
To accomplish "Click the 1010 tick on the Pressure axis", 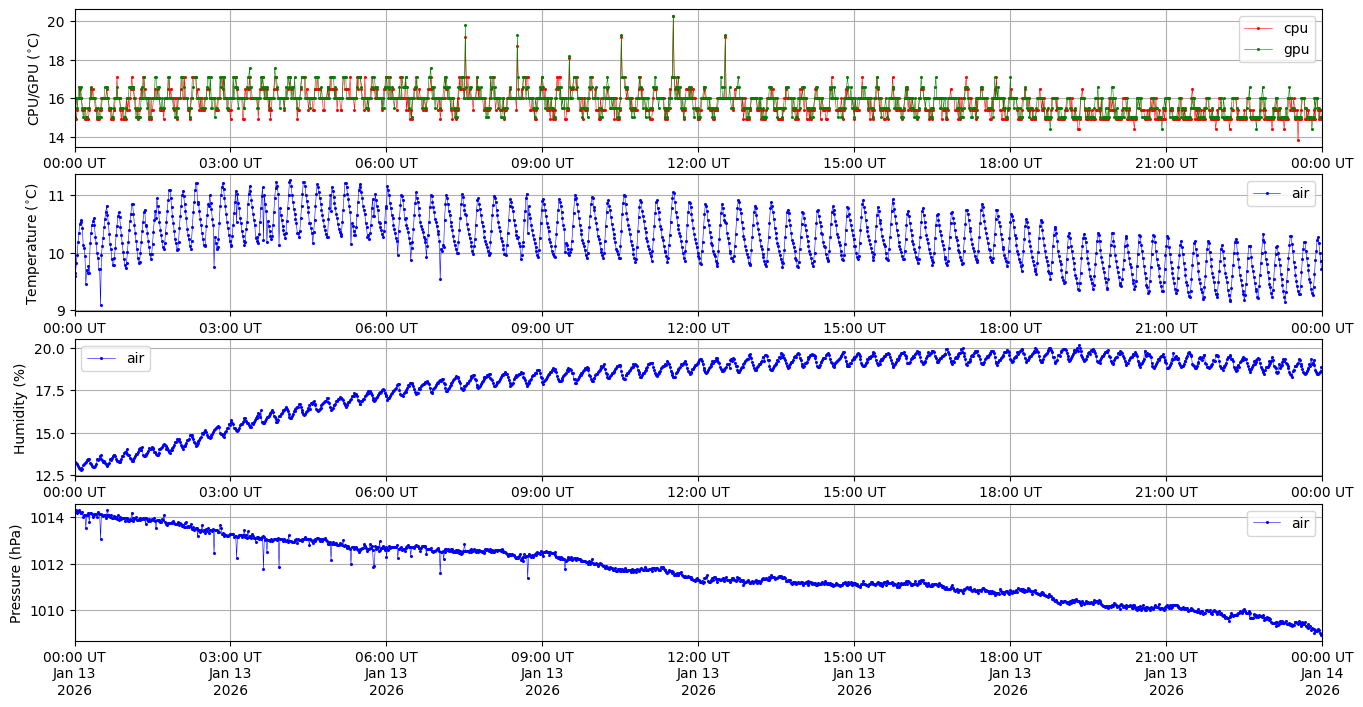I will (49, 610).
